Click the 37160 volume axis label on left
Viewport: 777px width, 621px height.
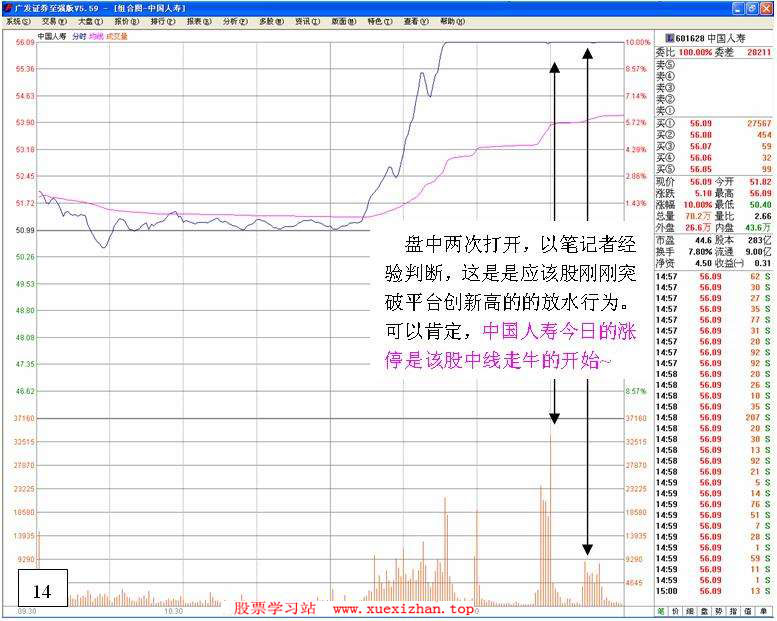pos(24,418)
